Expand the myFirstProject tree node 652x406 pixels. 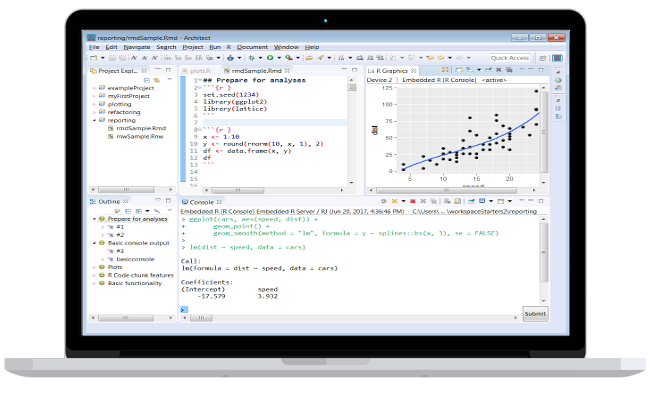(94, 96)
